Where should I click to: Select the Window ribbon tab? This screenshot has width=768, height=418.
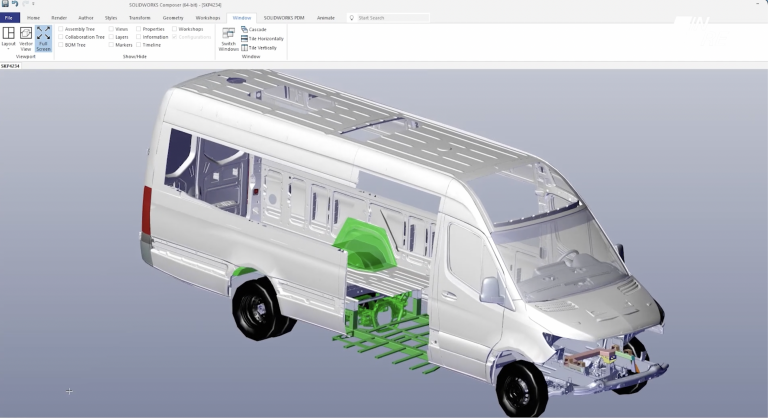tap(242, 18)
